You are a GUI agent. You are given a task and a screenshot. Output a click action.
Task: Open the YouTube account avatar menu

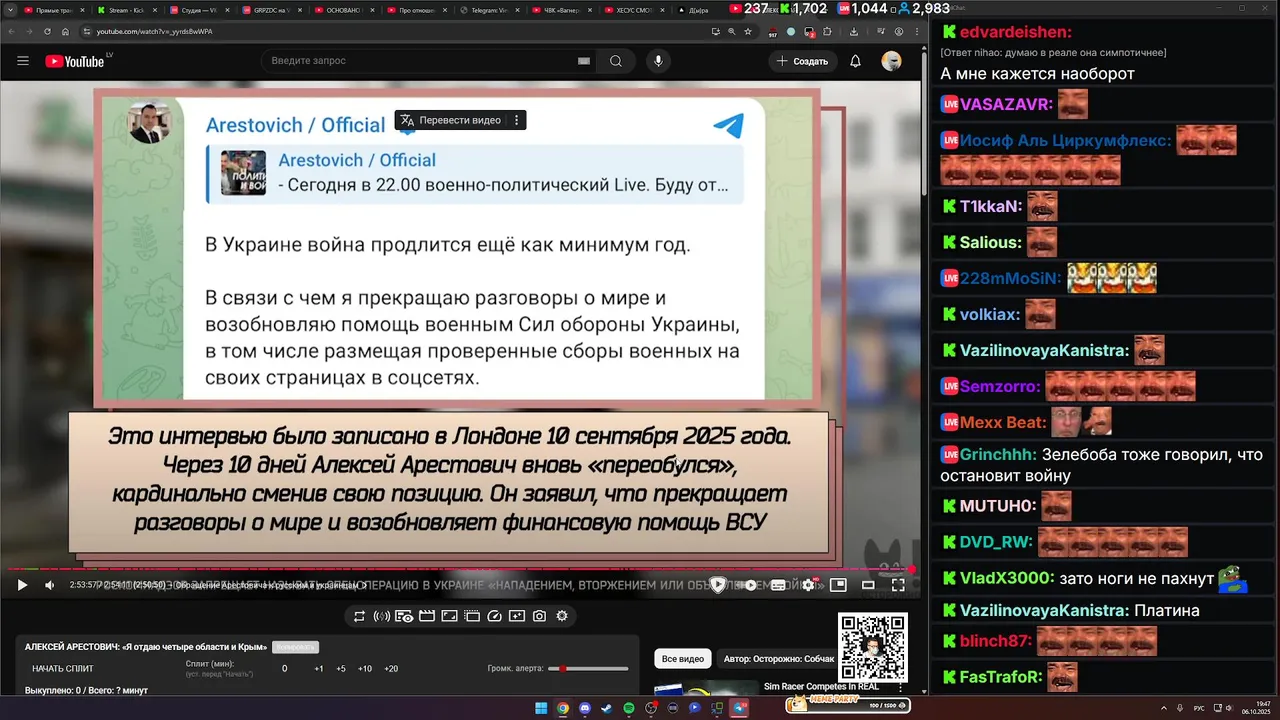point(891,61)
